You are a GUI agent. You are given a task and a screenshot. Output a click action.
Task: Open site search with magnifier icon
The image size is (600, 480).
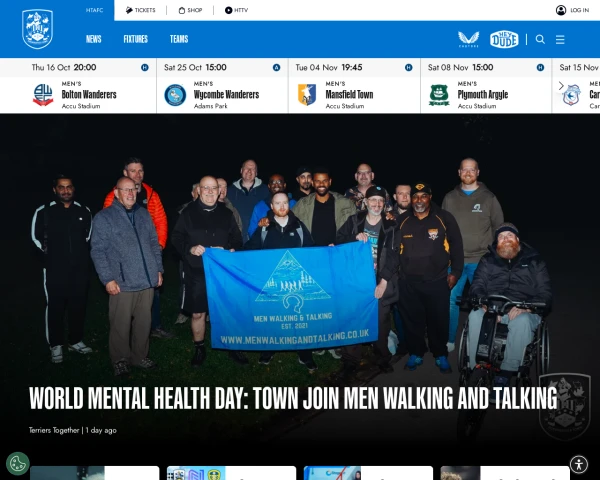[540, 39]
